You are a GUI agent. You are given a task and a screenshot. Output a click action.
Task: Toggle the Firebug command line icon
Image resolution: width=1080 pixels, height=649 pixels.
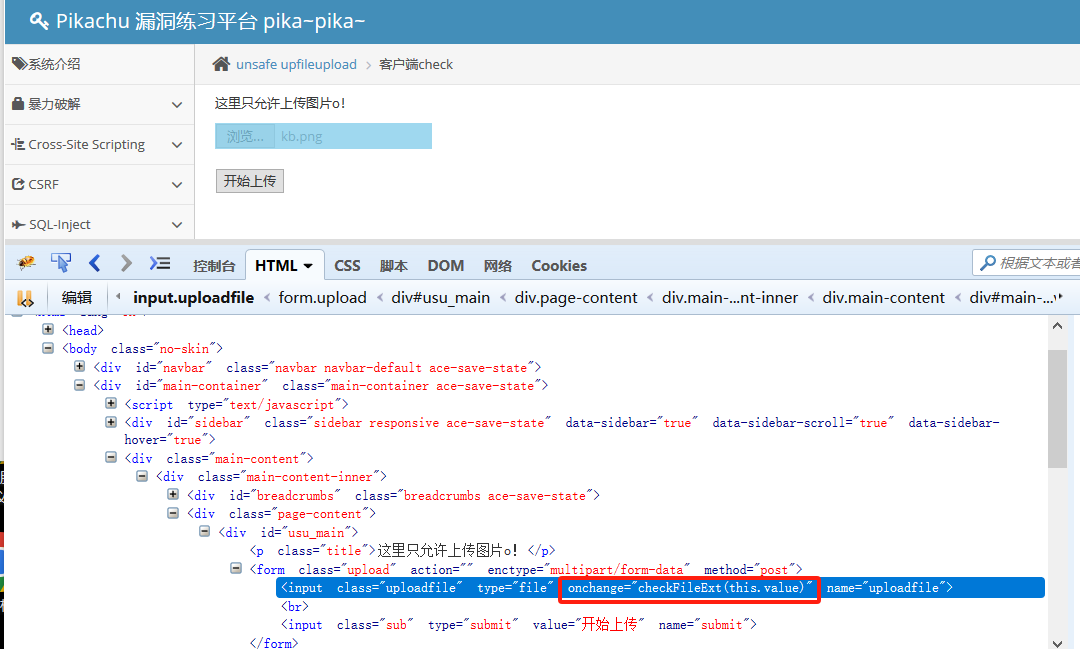pyautogui.click(x=160, y=262)
